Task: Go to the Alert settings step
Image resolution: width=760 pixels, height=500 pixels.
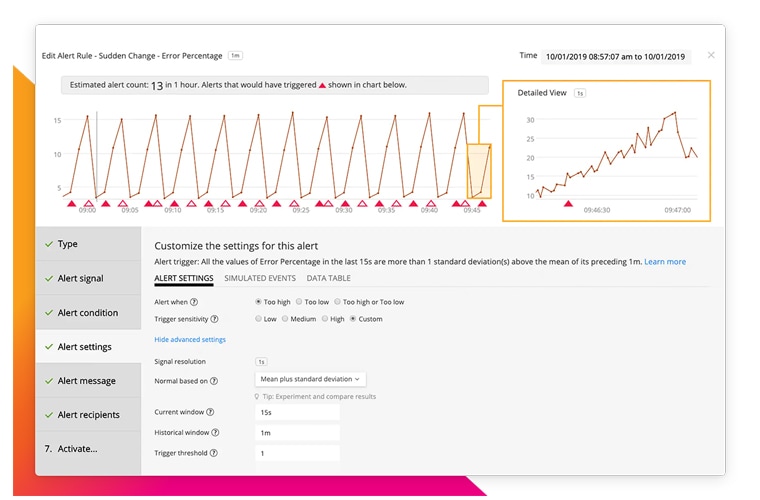Action: [88, 346]
